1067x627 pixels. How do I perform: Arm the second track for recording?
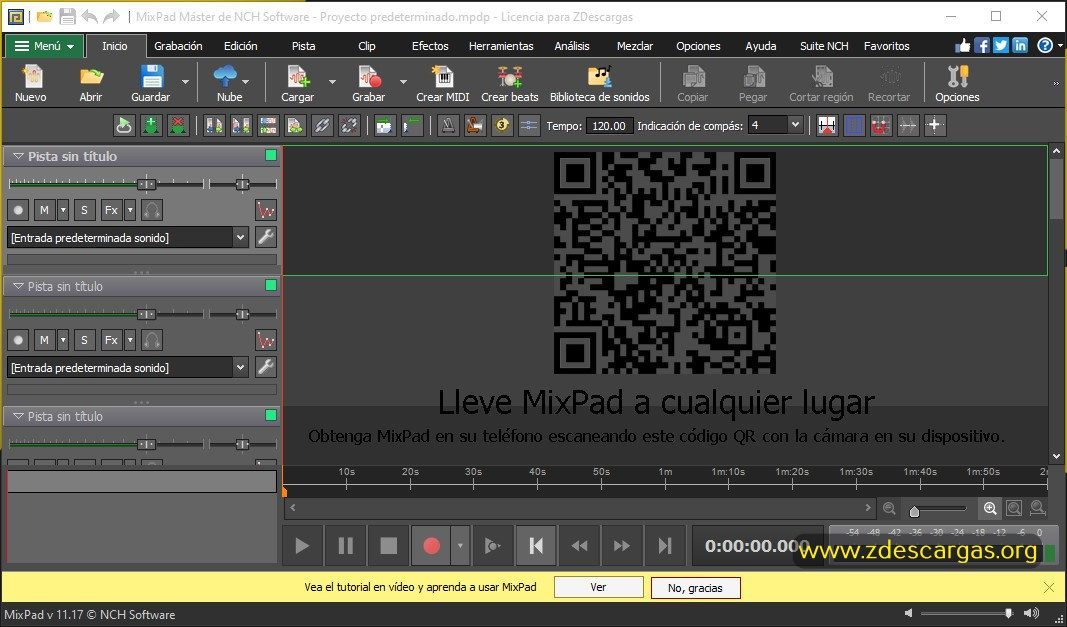click(x=18, y=340)
